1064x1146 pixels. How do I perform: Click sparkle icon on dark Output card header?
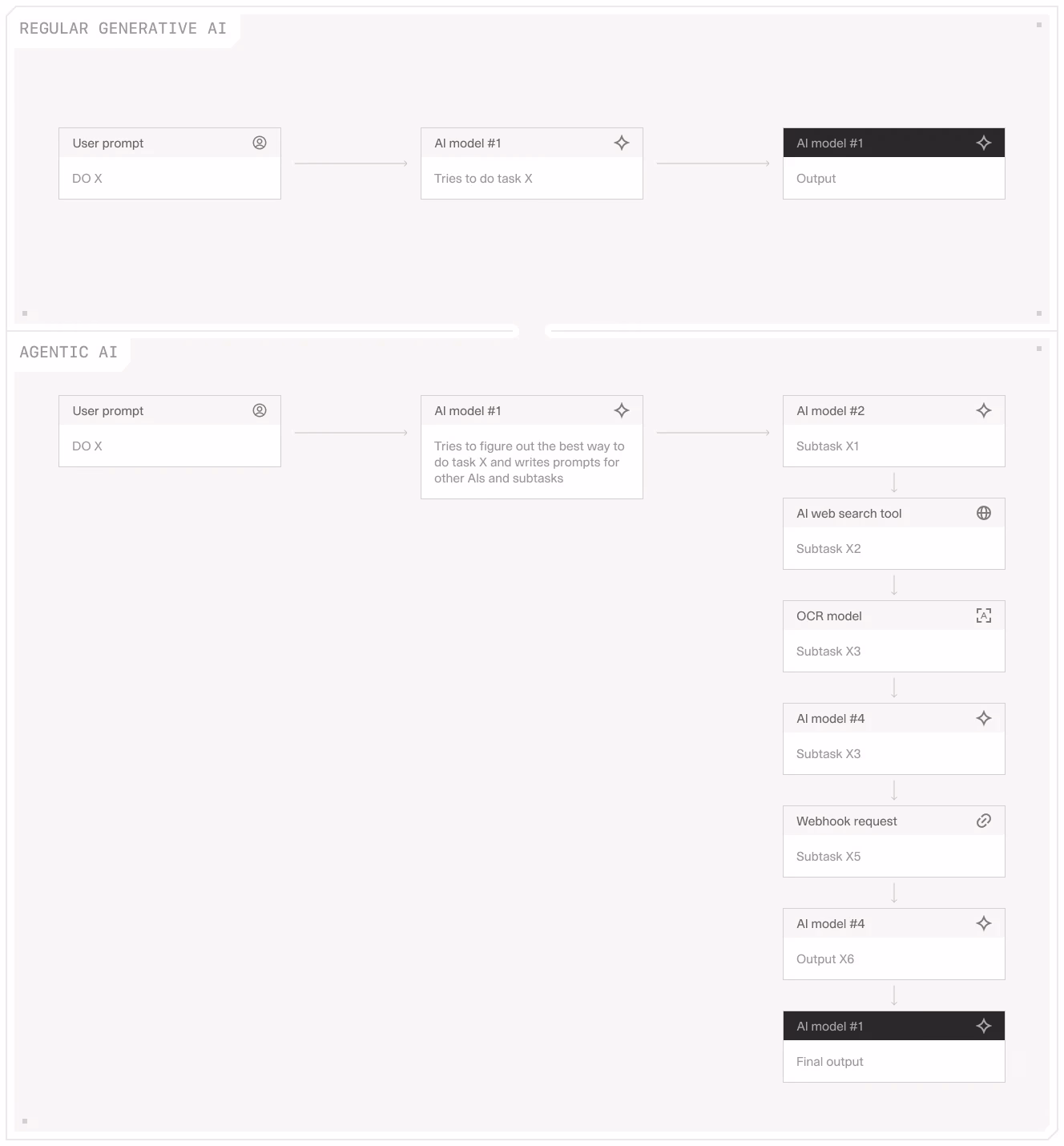[984, 143]
